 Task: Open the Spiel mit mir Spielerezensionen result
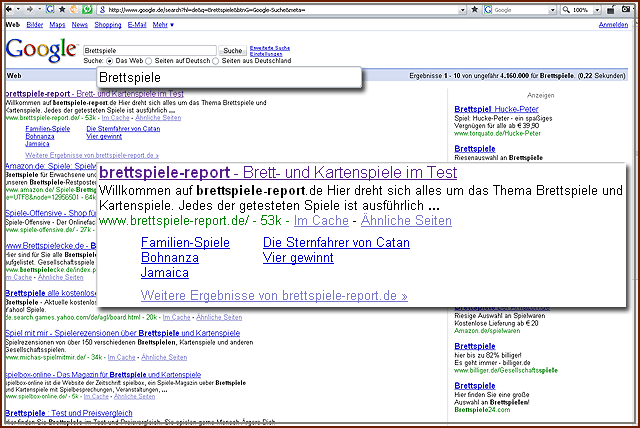(x=122, y=333)
